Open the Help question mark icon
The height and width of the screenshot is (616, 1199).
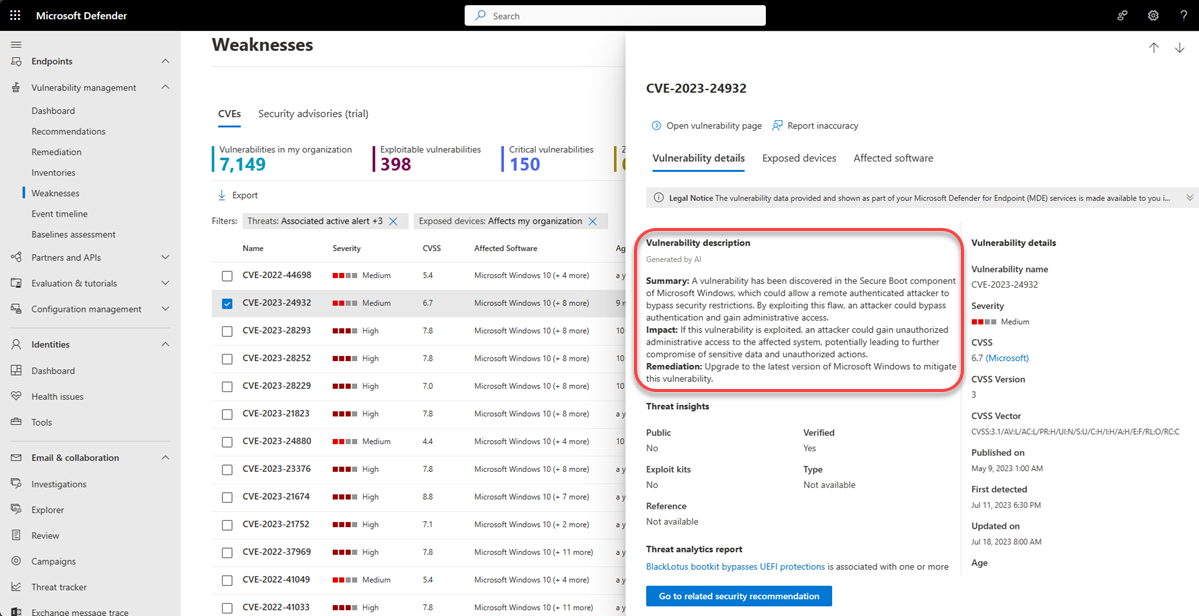(x=1184, y=15)
